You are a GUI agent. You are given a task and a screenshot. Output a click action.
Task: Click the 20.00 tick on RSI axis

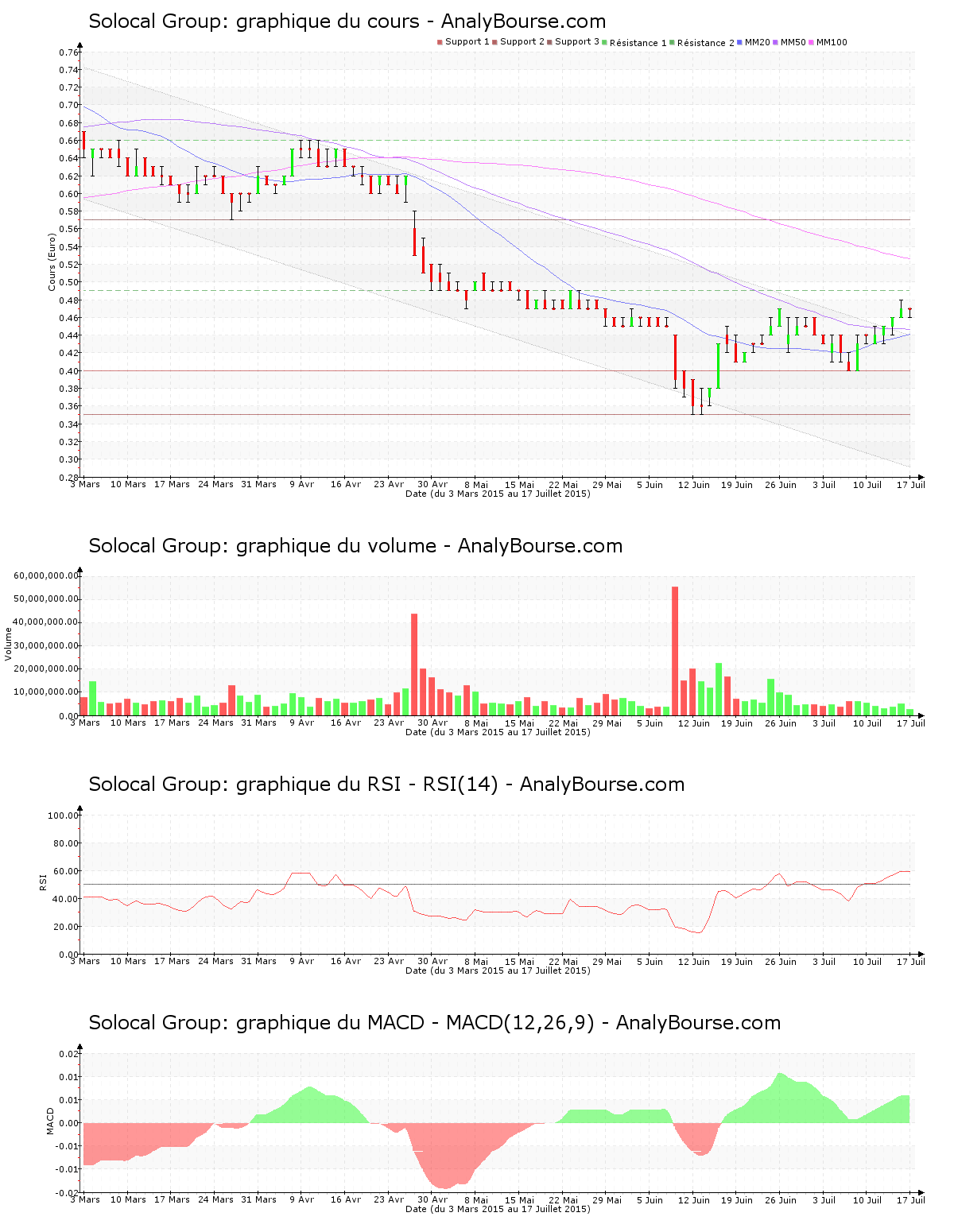tap(65, 927)
